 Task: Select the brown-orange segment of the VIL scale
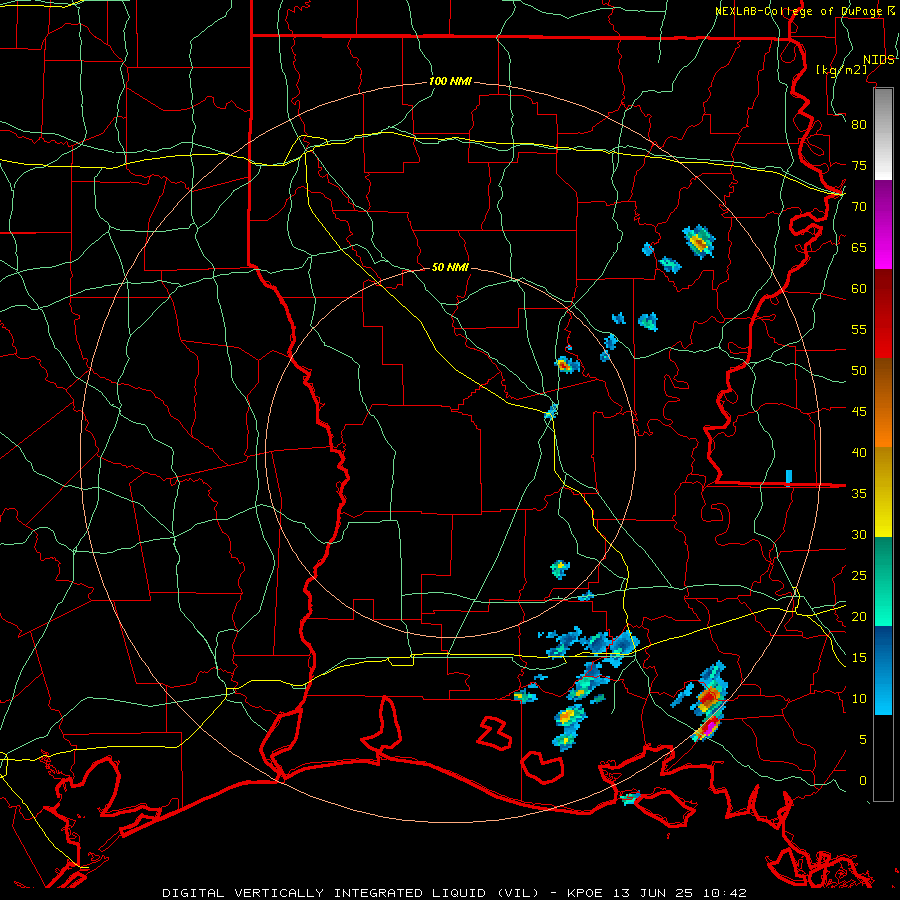(883, 403)
